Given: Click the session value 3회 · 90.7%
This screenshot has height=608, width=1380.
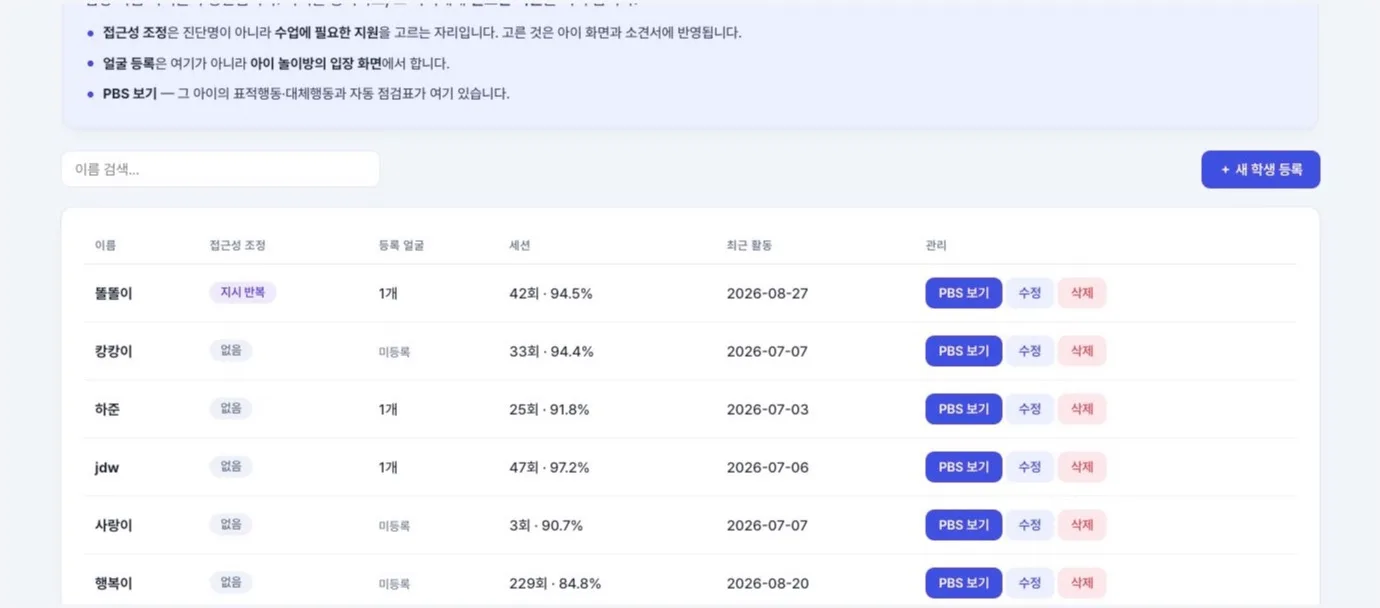Looking at the screenshot, I should tap(546, 525).
